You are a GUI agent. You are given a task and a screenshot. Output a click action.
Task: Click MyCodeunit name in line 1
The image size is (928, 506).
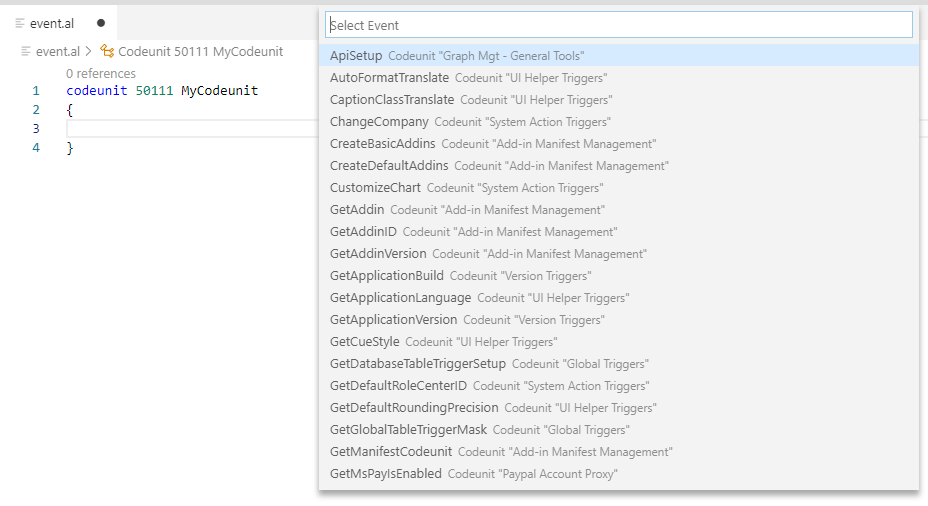coord(220,91)
